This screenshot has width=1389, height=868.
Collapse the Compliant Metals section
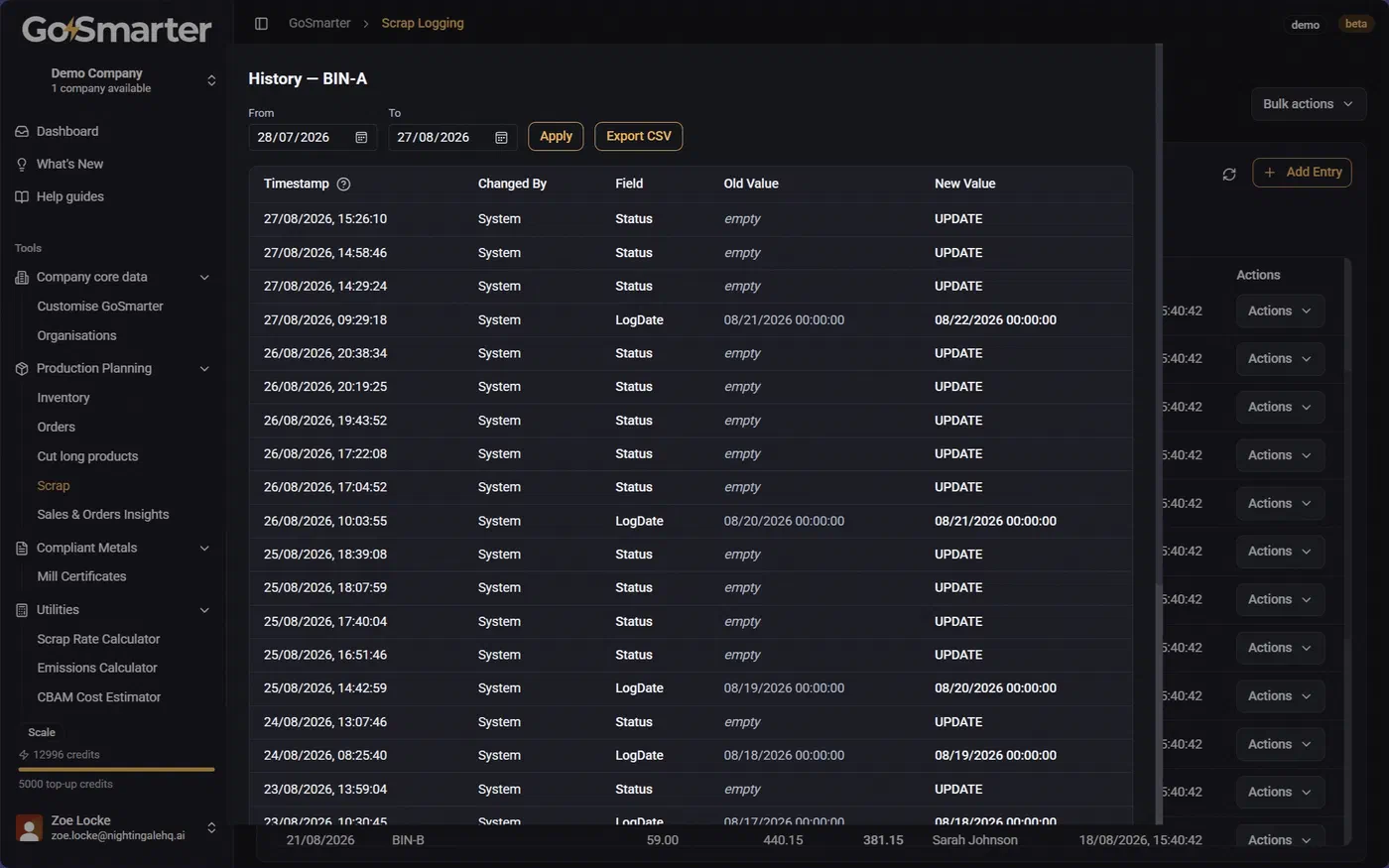click(x=204, y=548)
